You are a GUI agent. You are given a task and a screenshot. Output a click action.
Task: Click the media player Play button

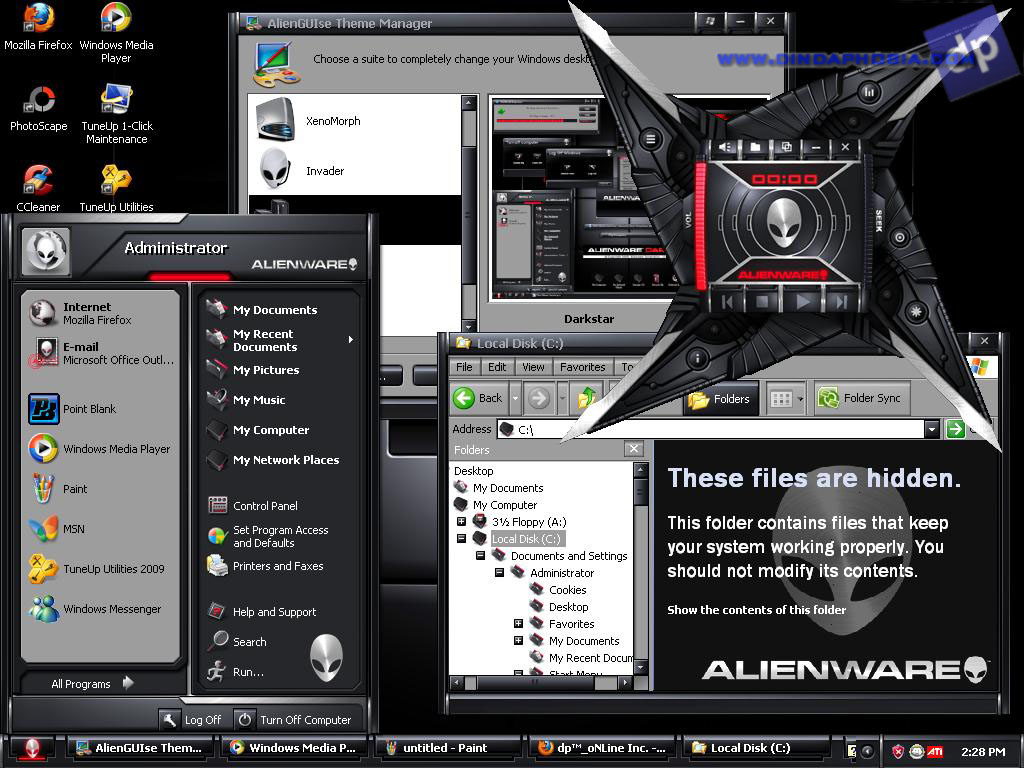[804, 301]
